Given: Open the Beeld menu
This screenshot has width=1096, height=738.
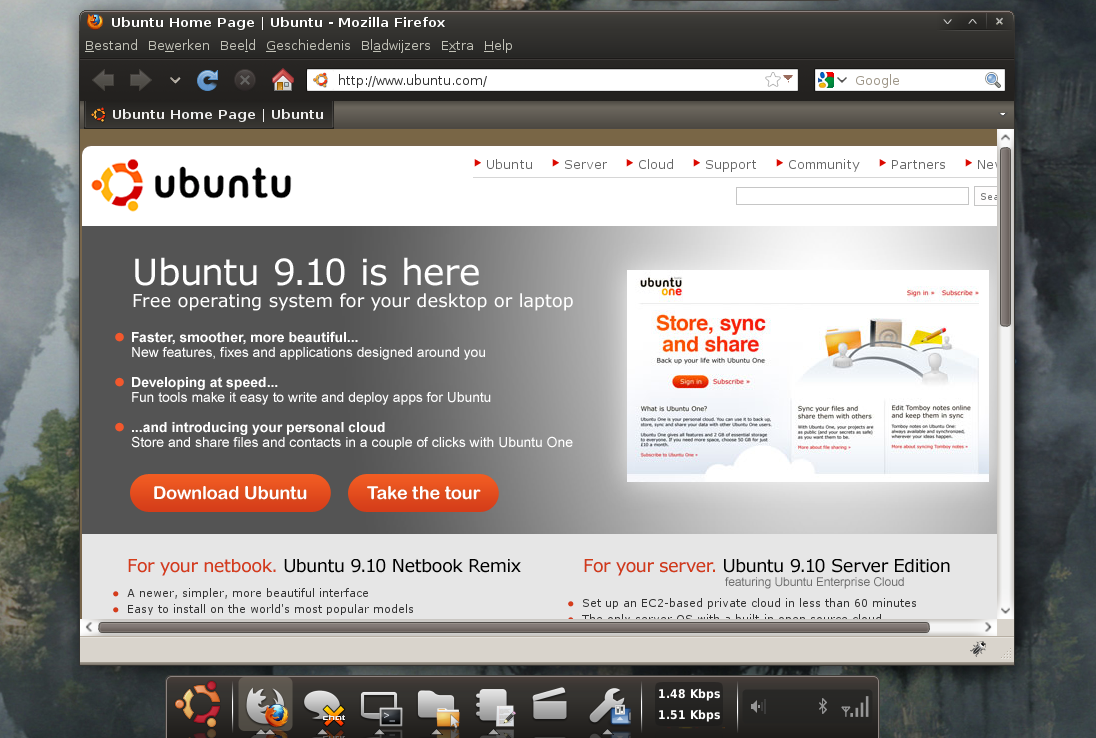Looking at the screenshot, I should coord(238,45).
